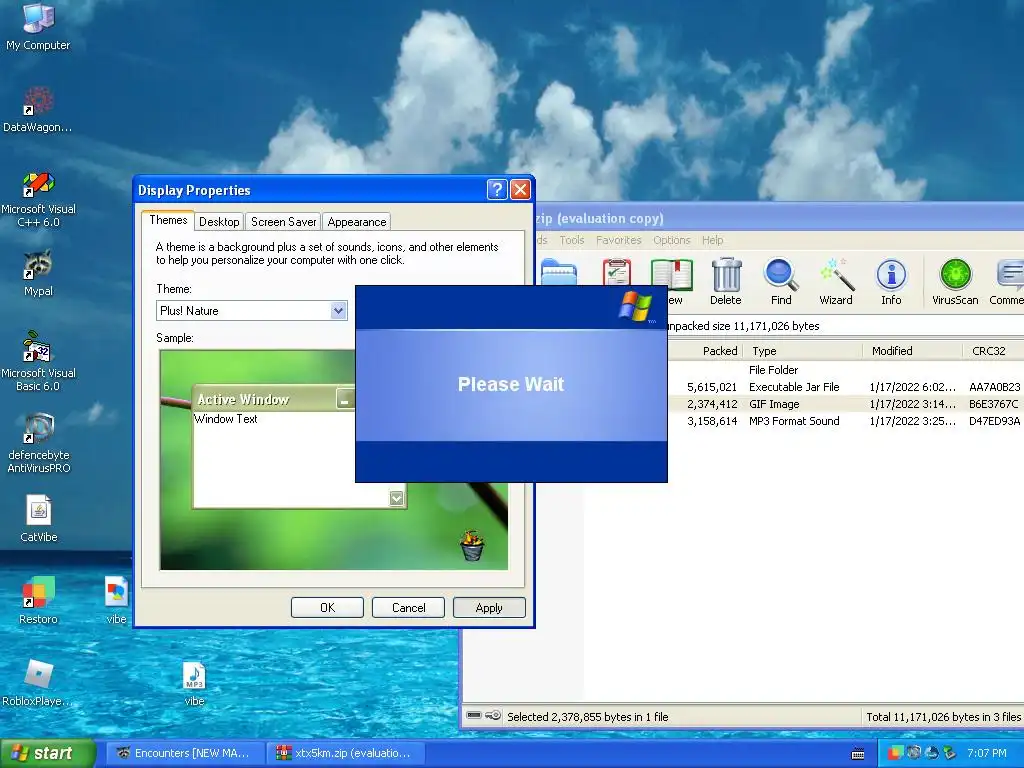The image size is (1024, 768).
Task: Expand the Theme dropdown list
Action: 338,311
